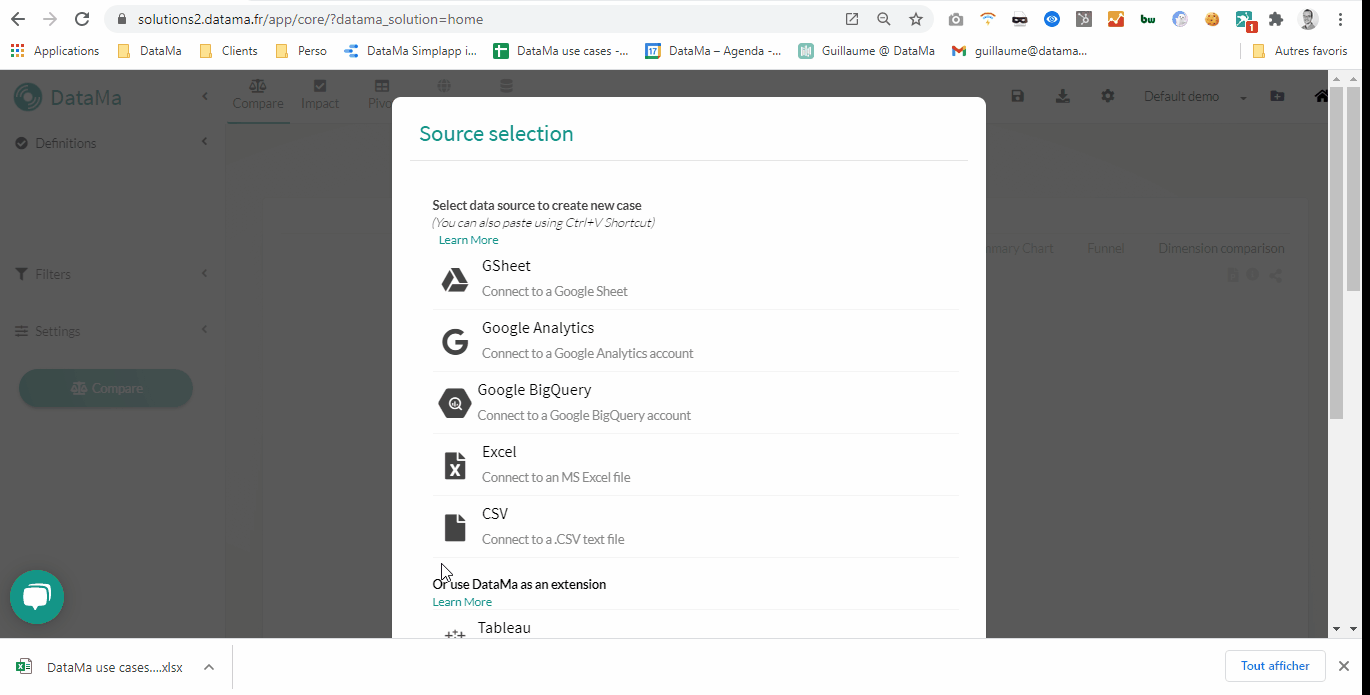Click the DataMa logo in sidebar
Image resolution: width=1370 pixels, height=695 pixels.
point(68,97)
